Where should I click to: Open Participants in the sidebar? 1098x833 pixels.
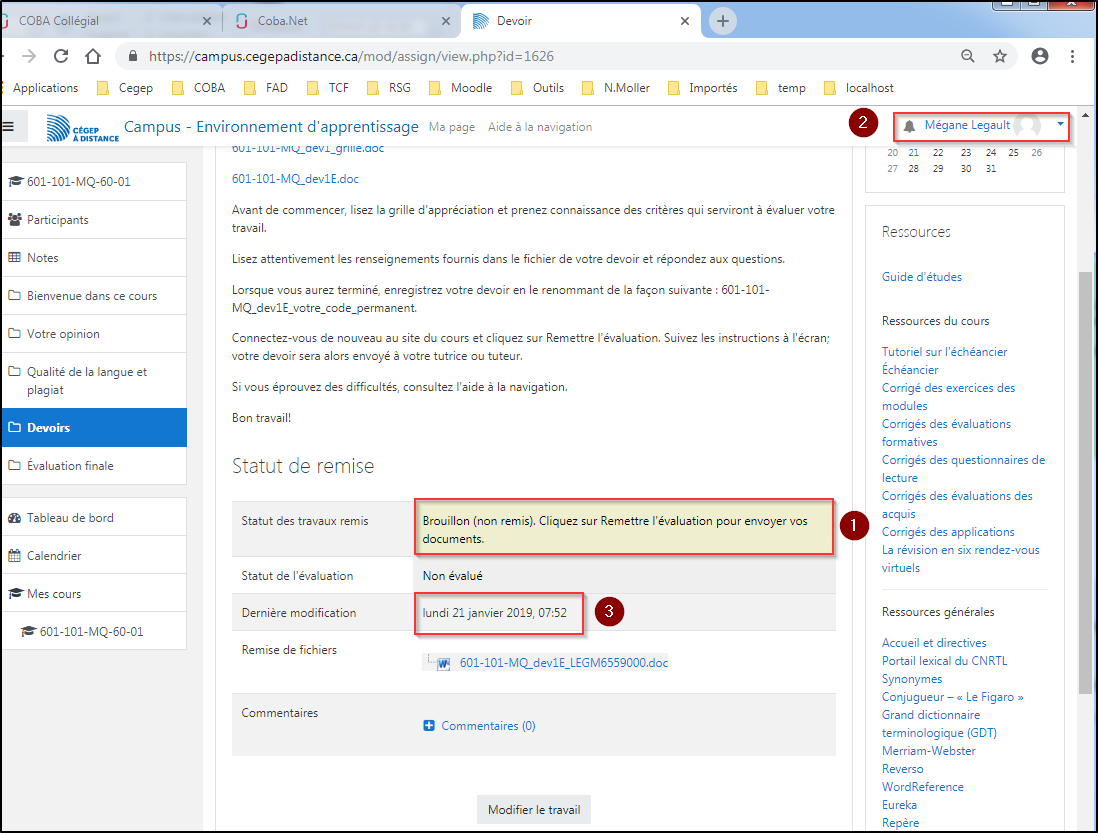coord(57,220)
